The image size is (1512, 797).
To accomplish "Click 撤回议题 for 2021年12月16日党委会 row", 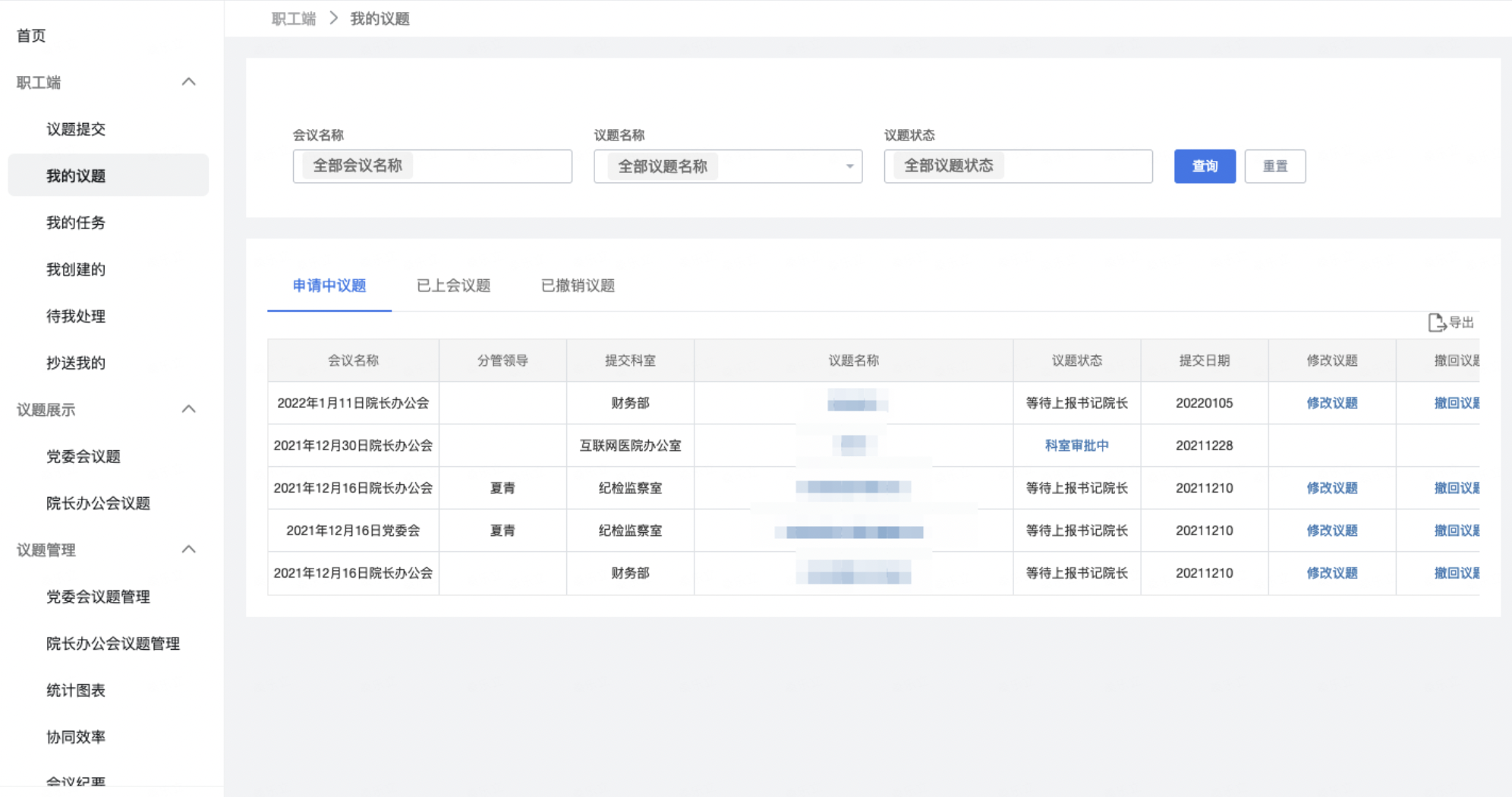I will (1457, 531).
